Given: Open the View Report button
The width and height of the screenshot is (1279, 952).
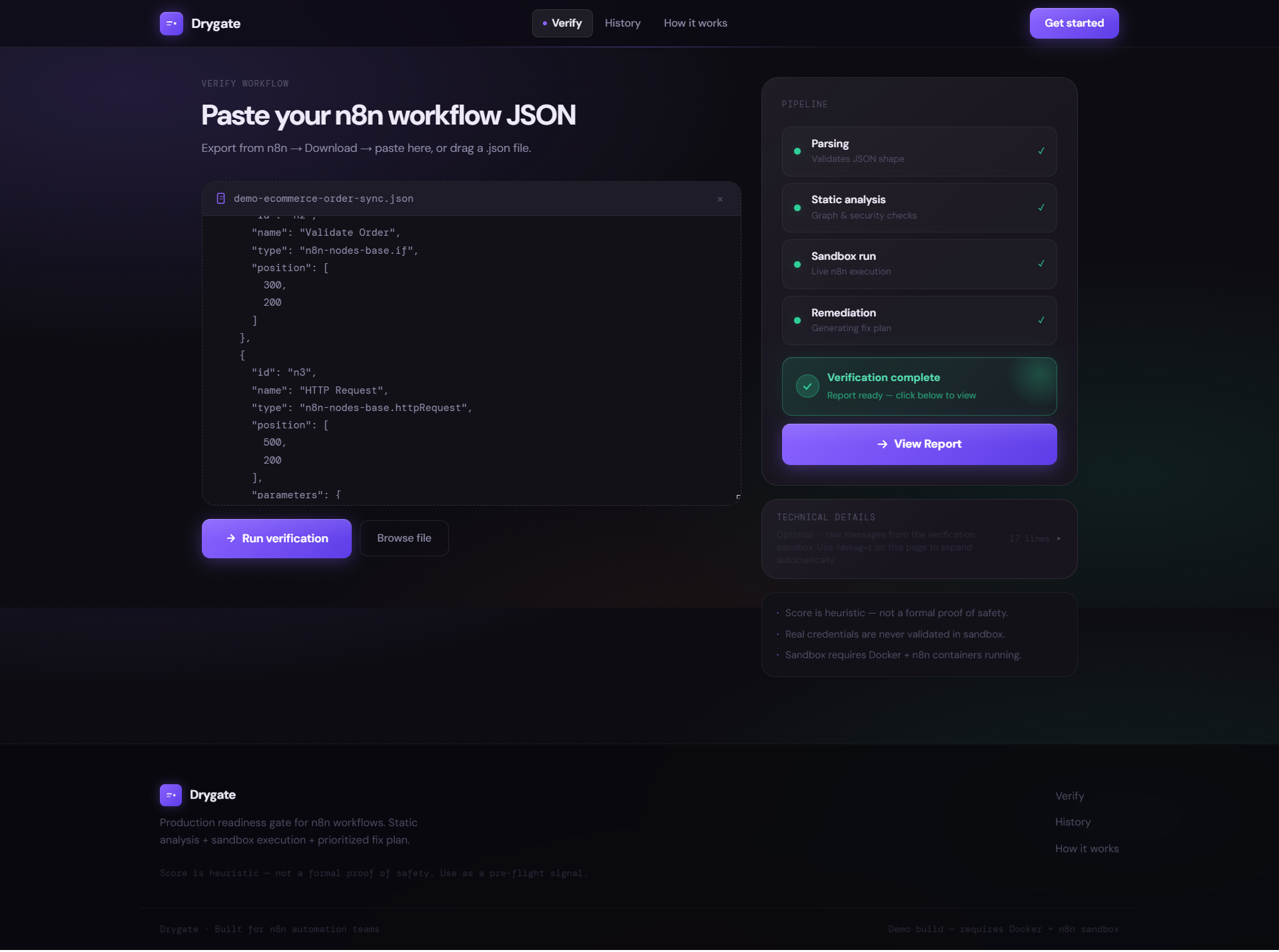Looking at the screenshot, I should click(919, 444).
